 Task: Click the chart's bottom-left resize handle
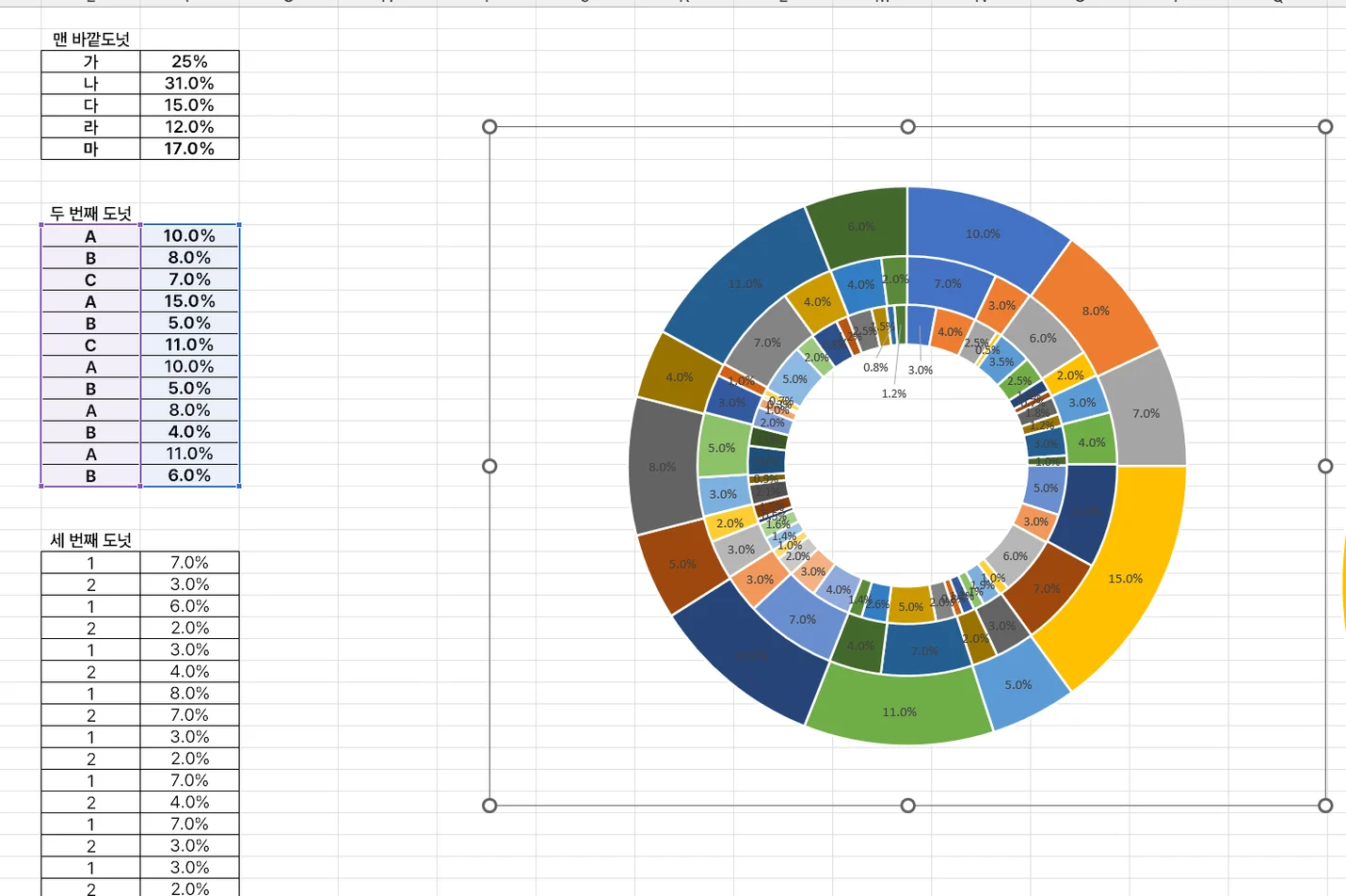(x=489, y=805)
